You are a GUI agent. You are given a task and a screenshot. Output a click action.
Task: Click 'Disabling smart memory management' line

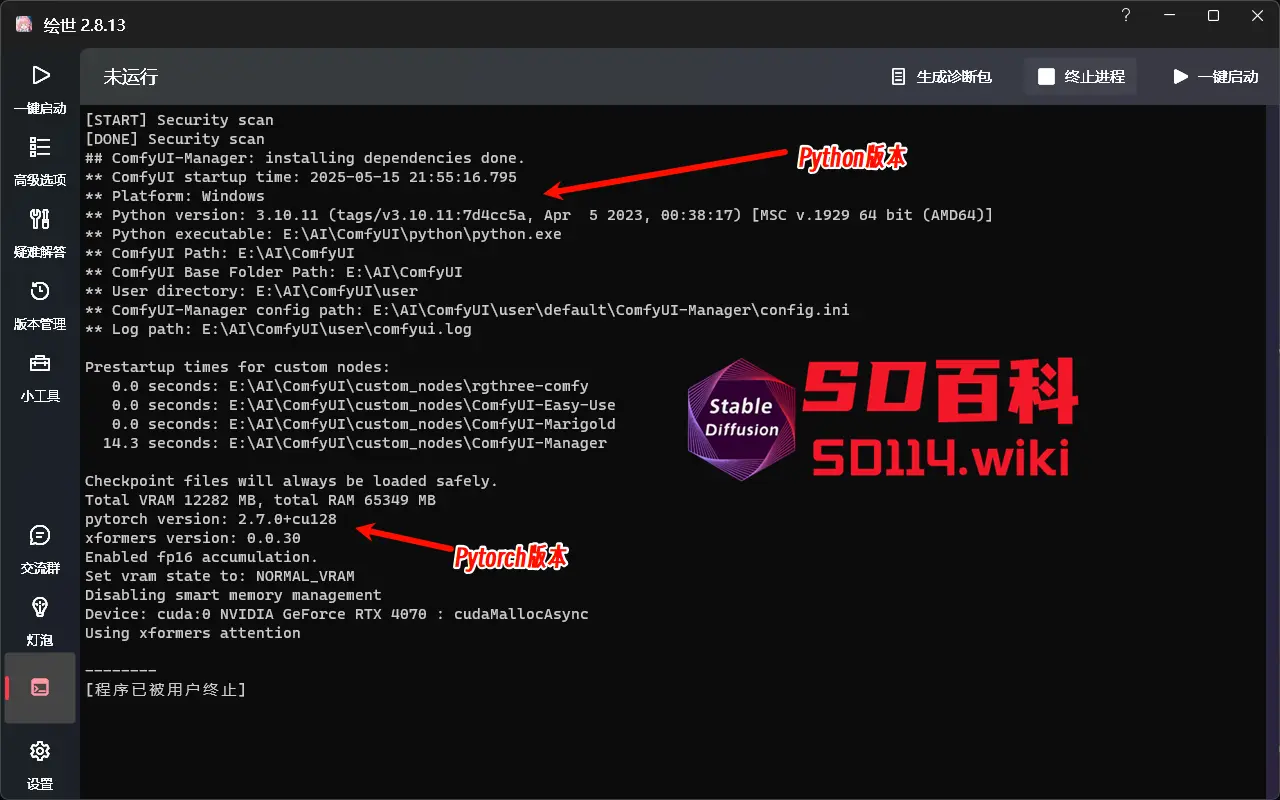tap(233, 595)
